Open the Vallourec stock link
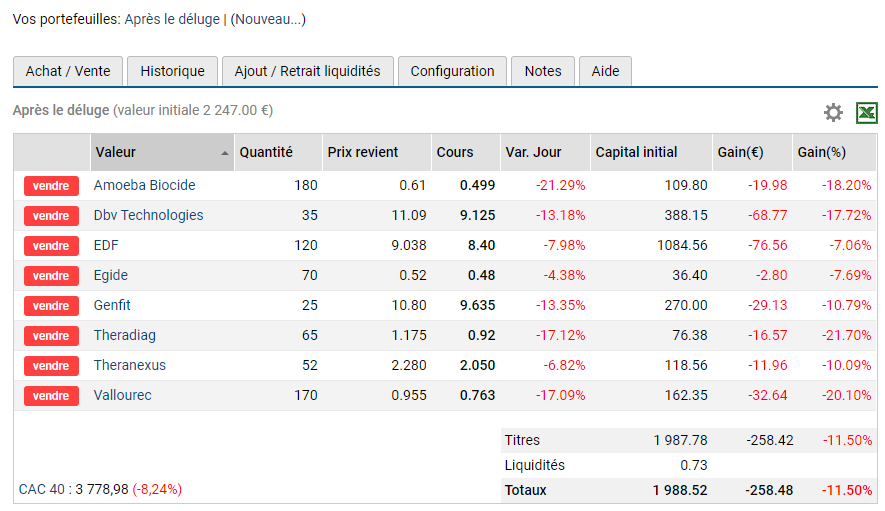This screenshot has height=511, width=885. [122, 395]
